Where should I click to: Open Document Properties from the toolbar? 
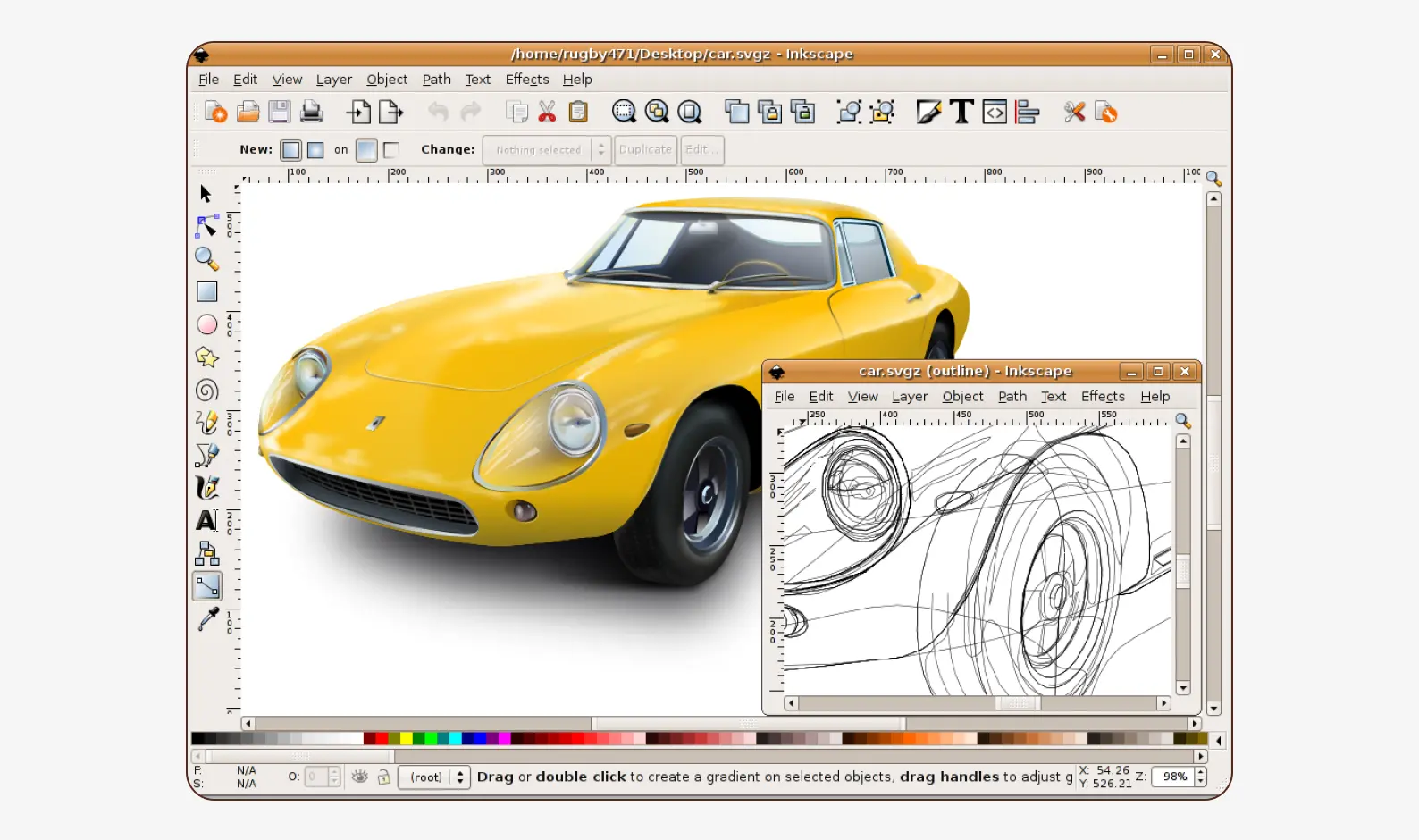(x=1106, y=112)
